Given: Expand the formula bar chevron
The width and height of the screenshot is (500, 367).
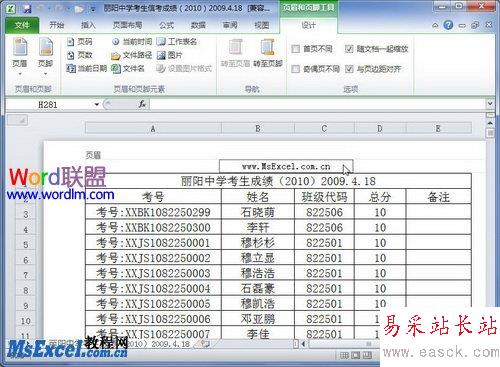Looking at the screenshot, I should click(x=490, y=104).
